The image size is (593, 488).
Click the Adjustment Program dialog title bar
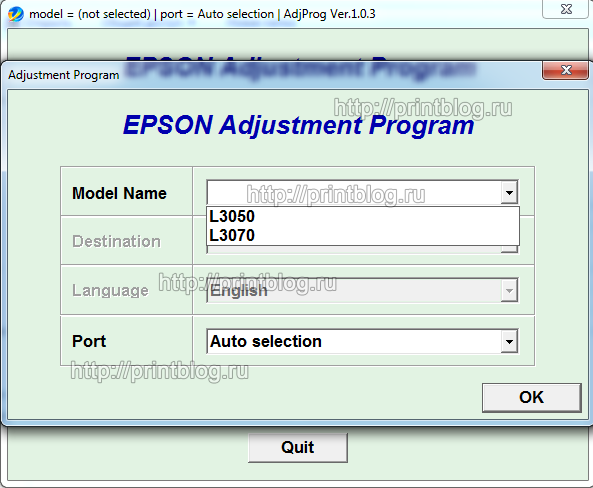272,75
